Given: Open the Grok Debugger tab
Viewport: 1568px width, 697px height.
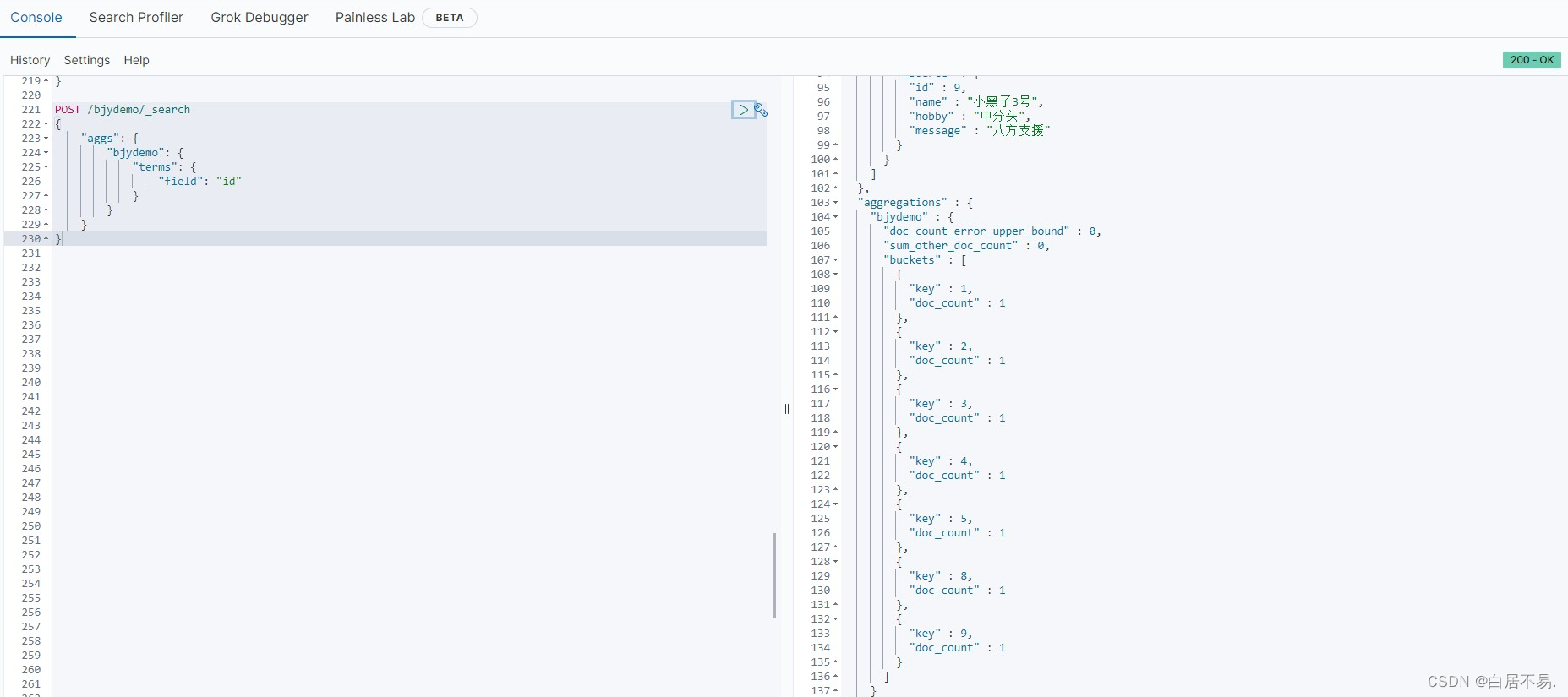Looking at the screenshot, I should [260, 18].
